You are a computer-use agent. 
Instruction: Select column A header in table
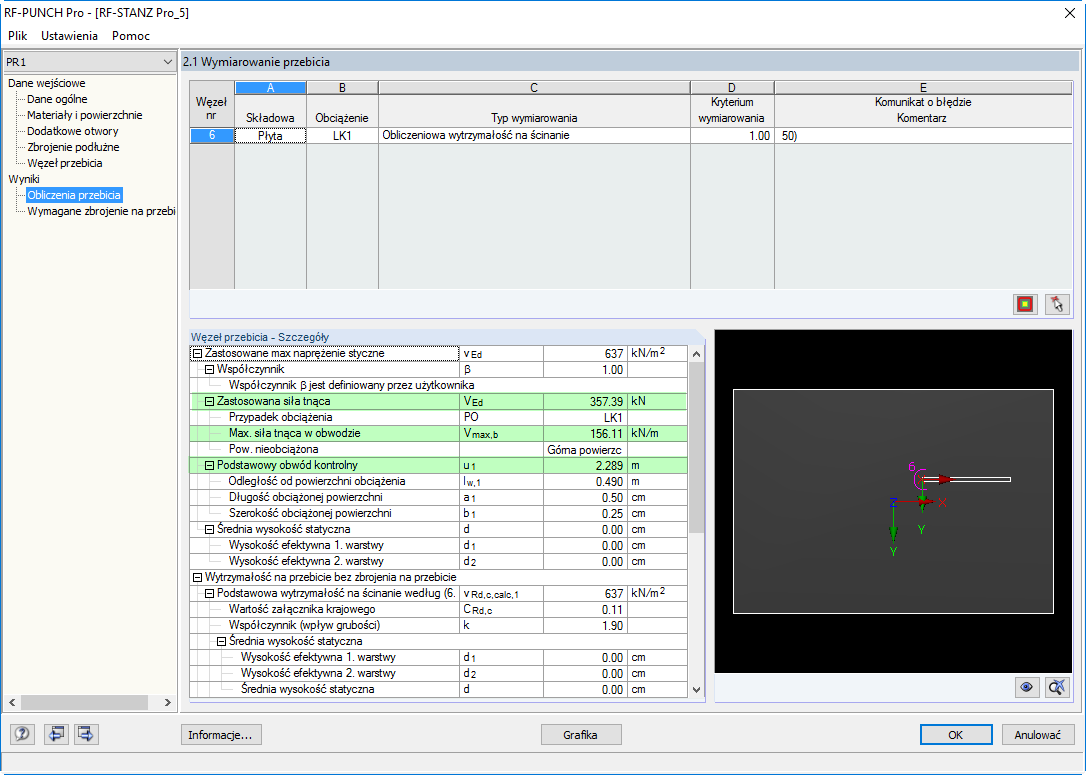coord(271,88)
